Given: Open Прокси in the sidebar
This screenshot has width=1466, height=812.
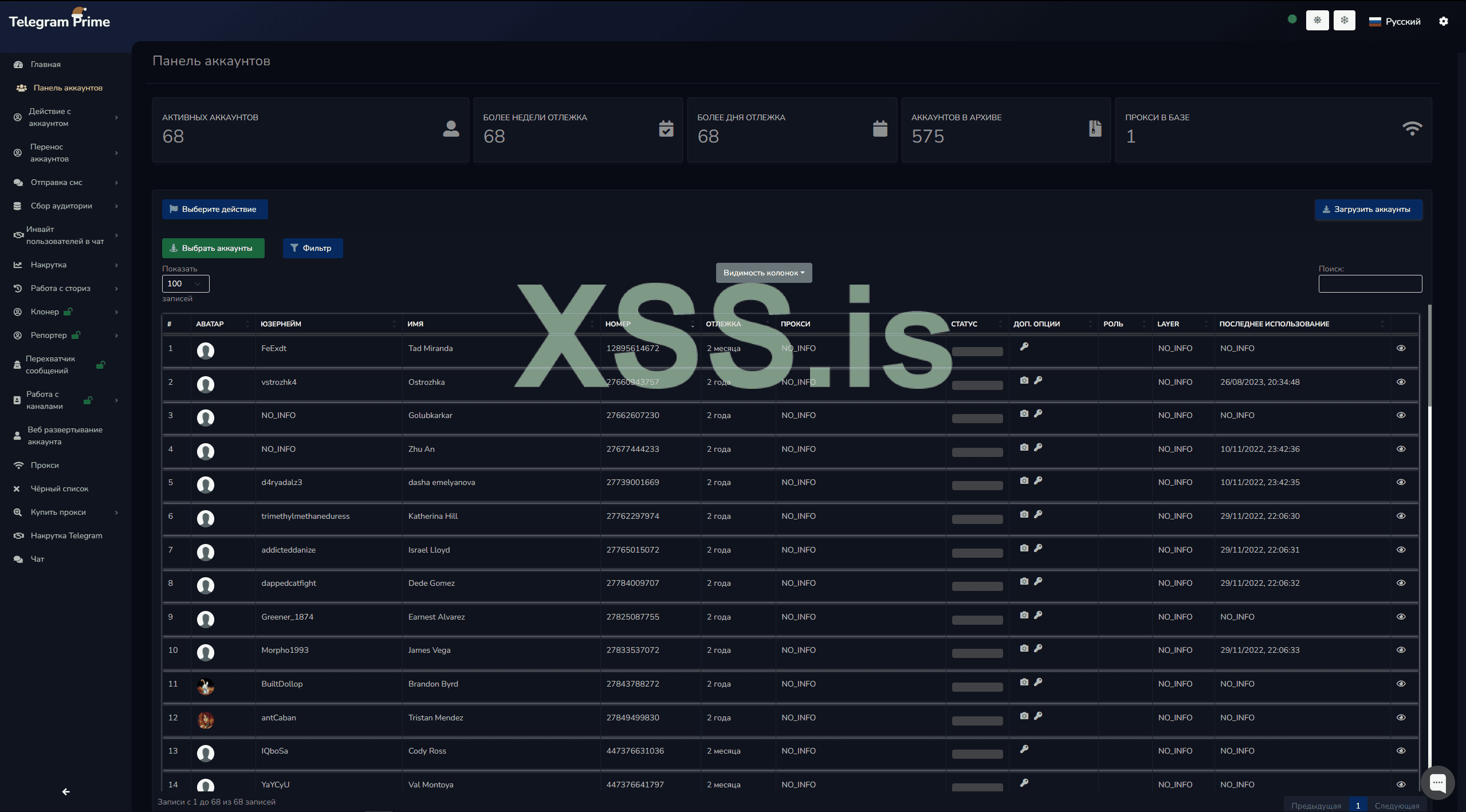Looking at the screenshot, I should 45,465.
